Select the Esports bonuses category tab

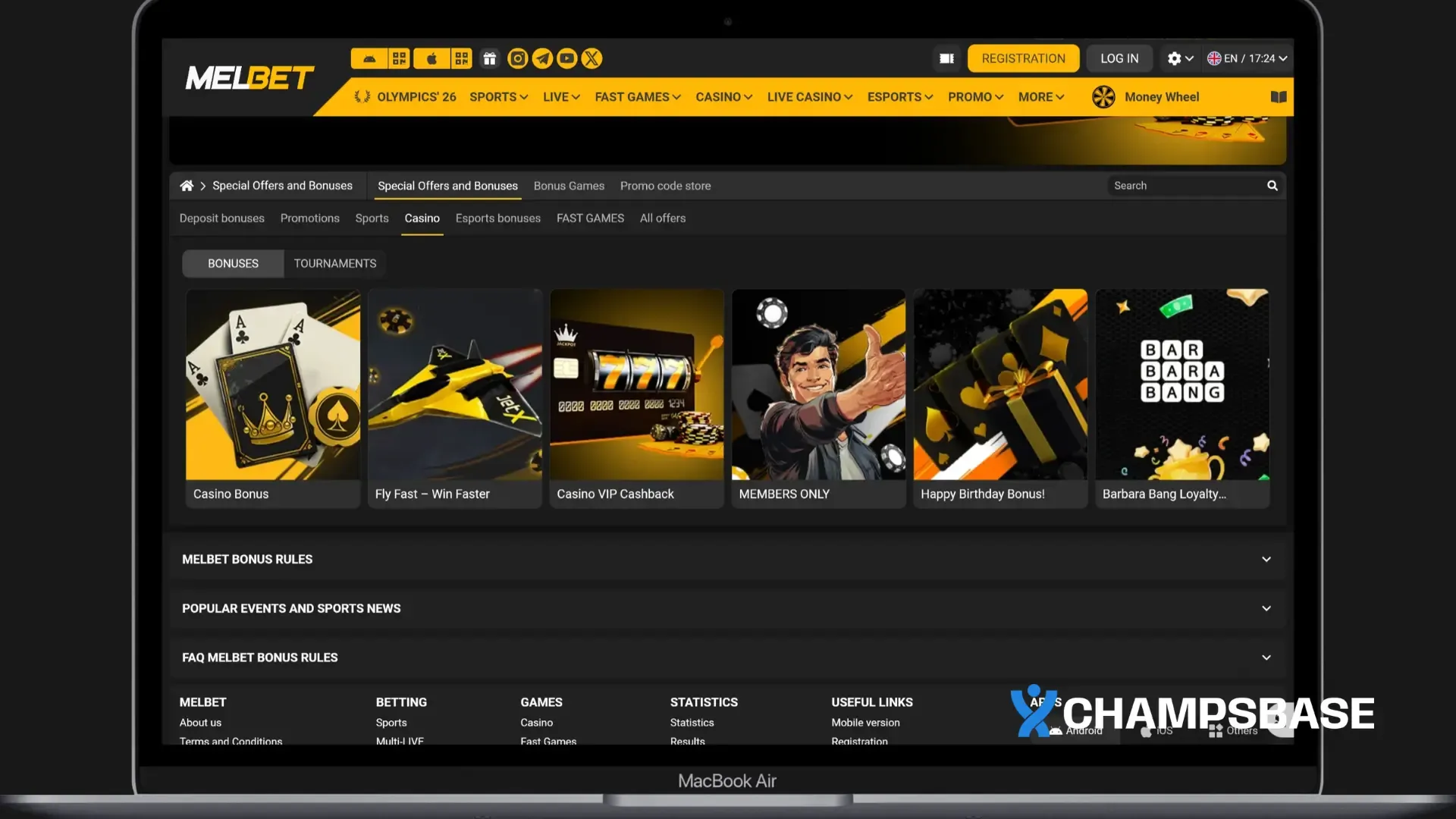click(x=497, y=218)
